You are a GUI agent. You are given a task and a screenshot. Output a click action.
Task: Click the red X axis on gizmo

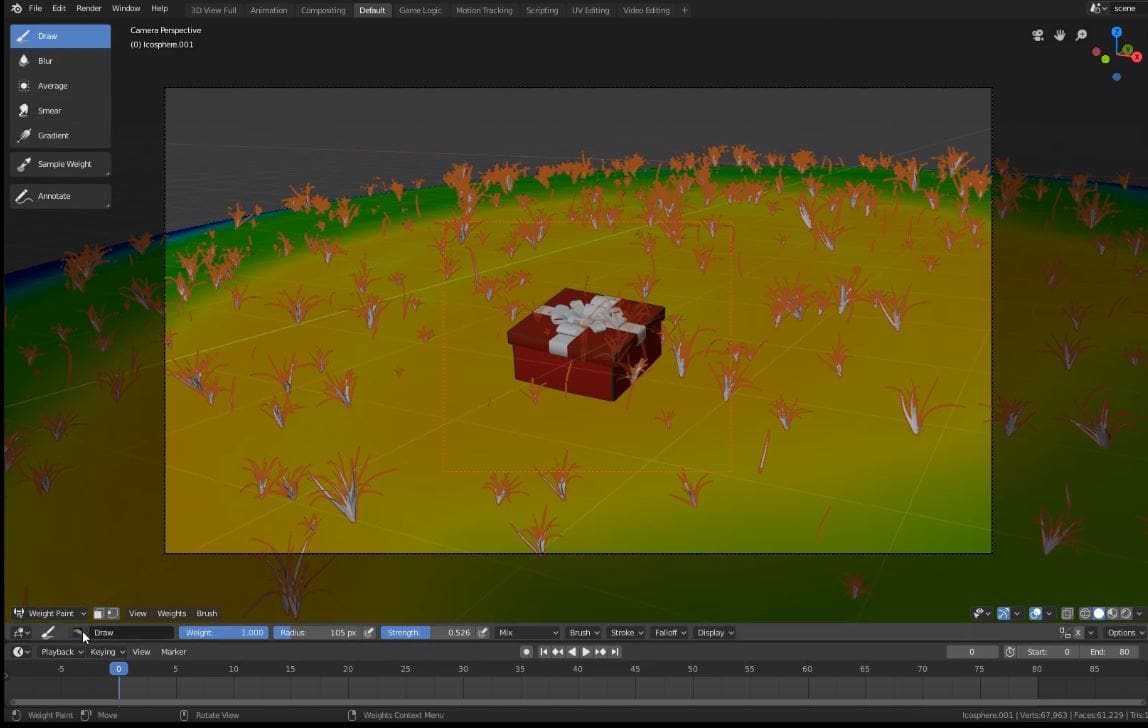point(1137,57)
